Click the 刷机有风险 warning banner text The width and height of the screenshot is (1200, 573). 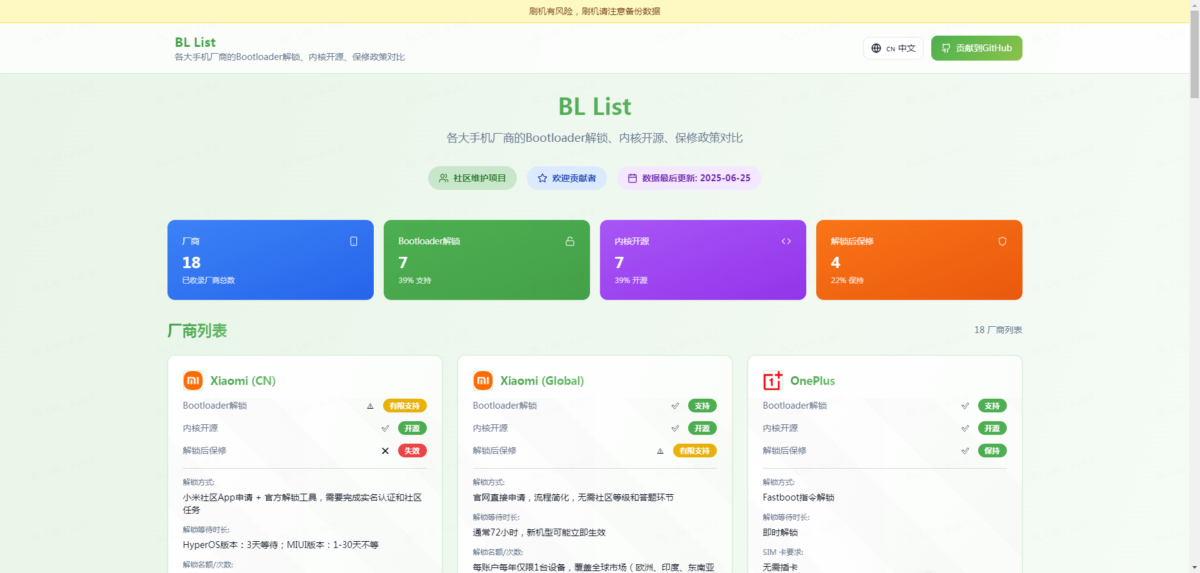tap(594, 11)
